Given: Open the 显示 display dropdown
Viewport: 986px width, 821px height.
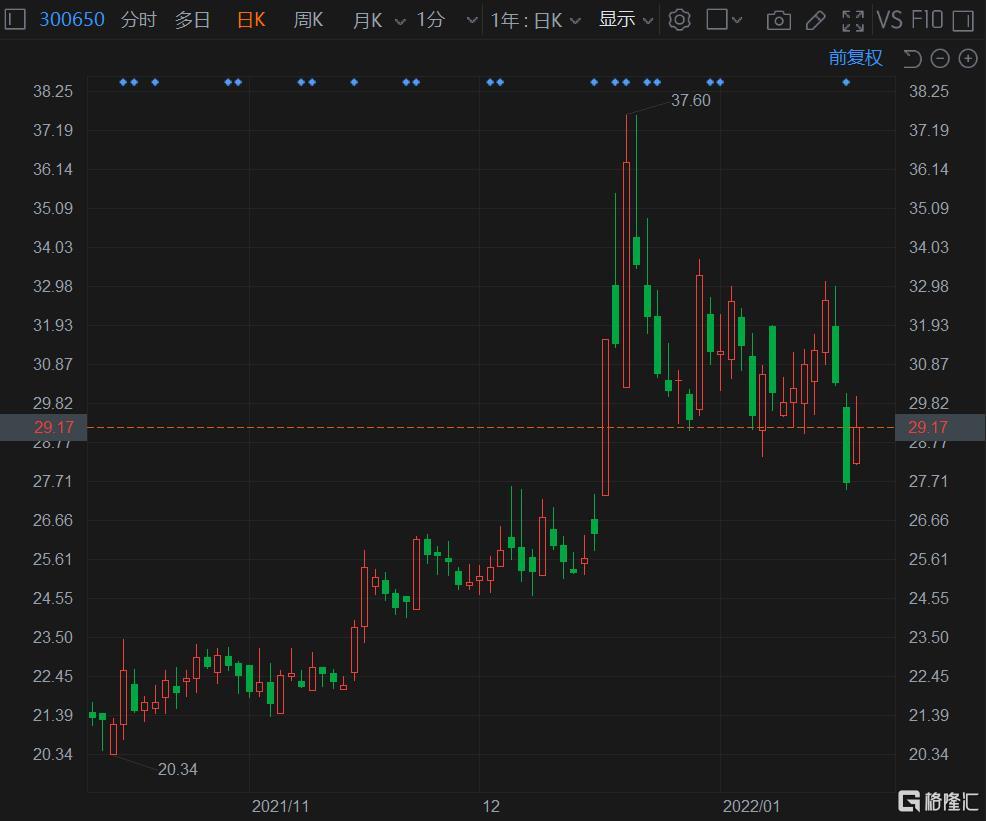Looking at the screenshot, I should [626, 19].
